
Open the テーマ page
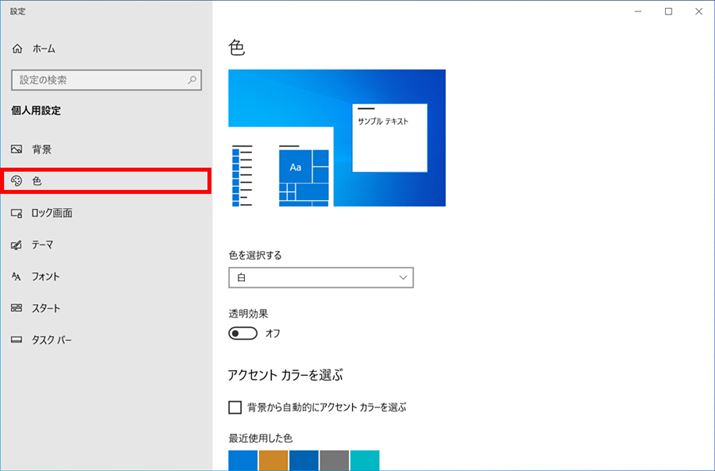[106, 245]
